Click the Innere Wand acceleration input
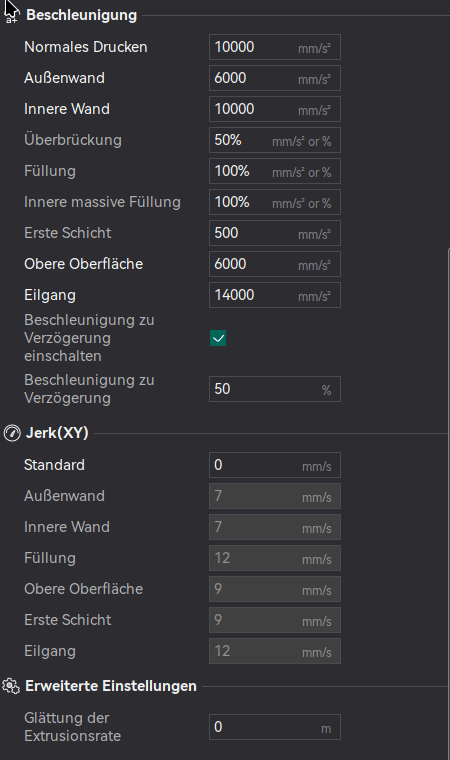 [275, 109]
